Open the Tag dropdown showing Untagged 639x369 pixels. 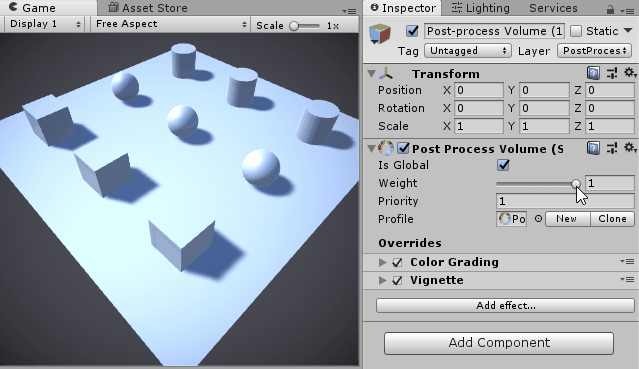coord(468,51)
